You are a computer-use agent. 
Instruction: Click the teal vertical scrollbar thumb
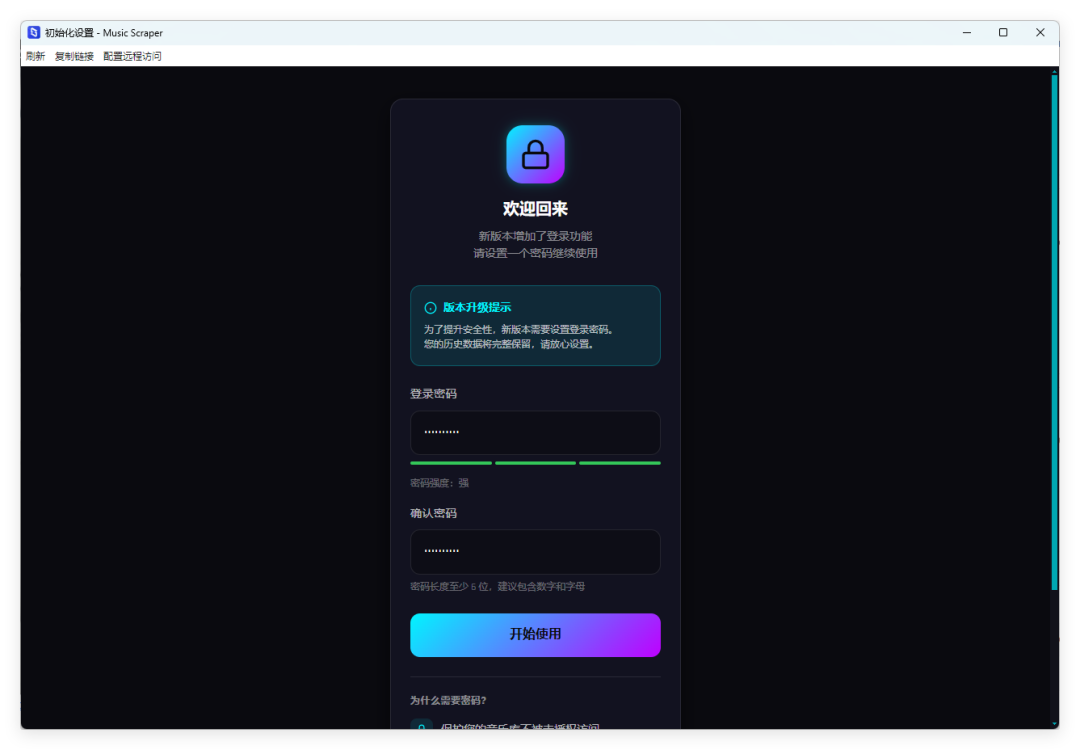tap(1054, 332)
